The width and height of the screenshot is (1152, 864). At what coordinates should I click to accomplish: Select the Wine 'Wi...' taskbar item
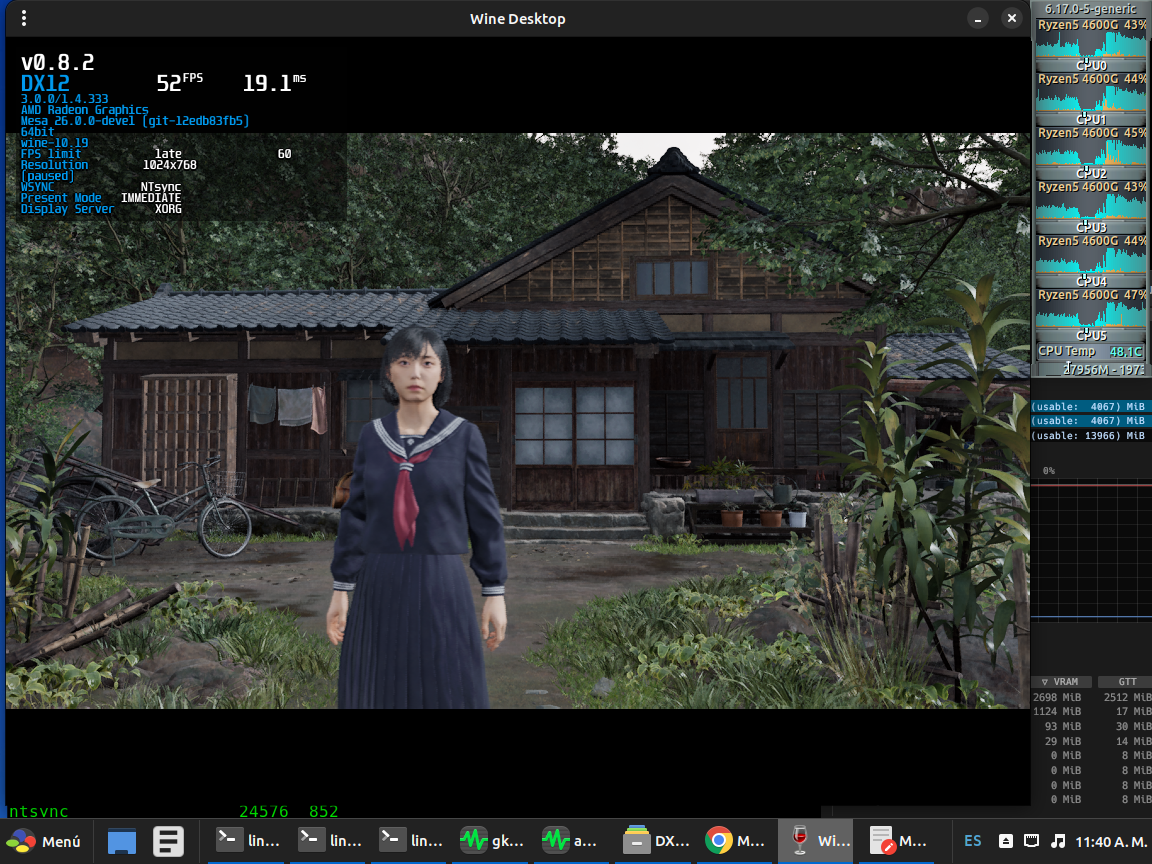818,840
